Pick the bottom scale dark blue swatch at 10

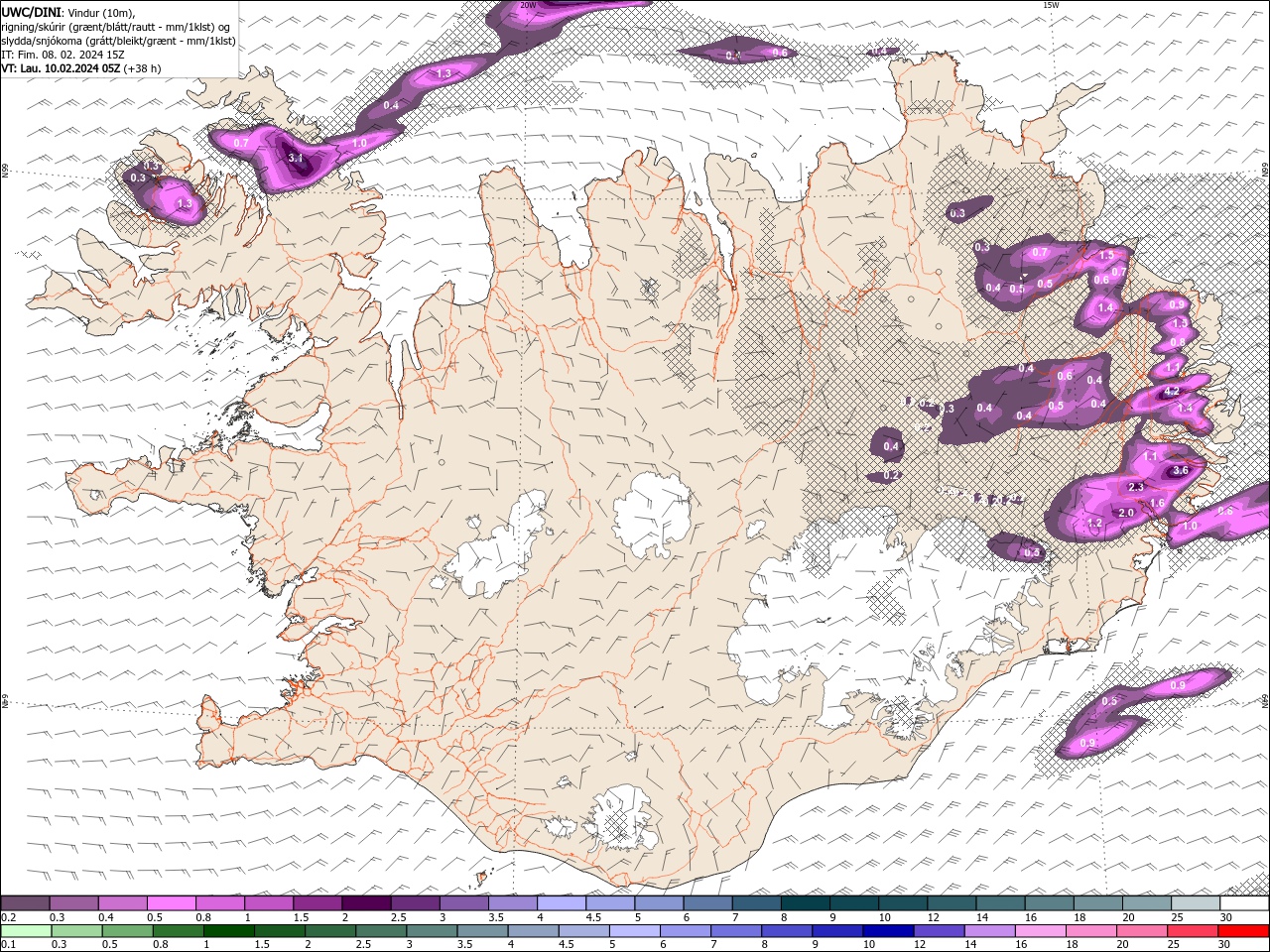888,931
